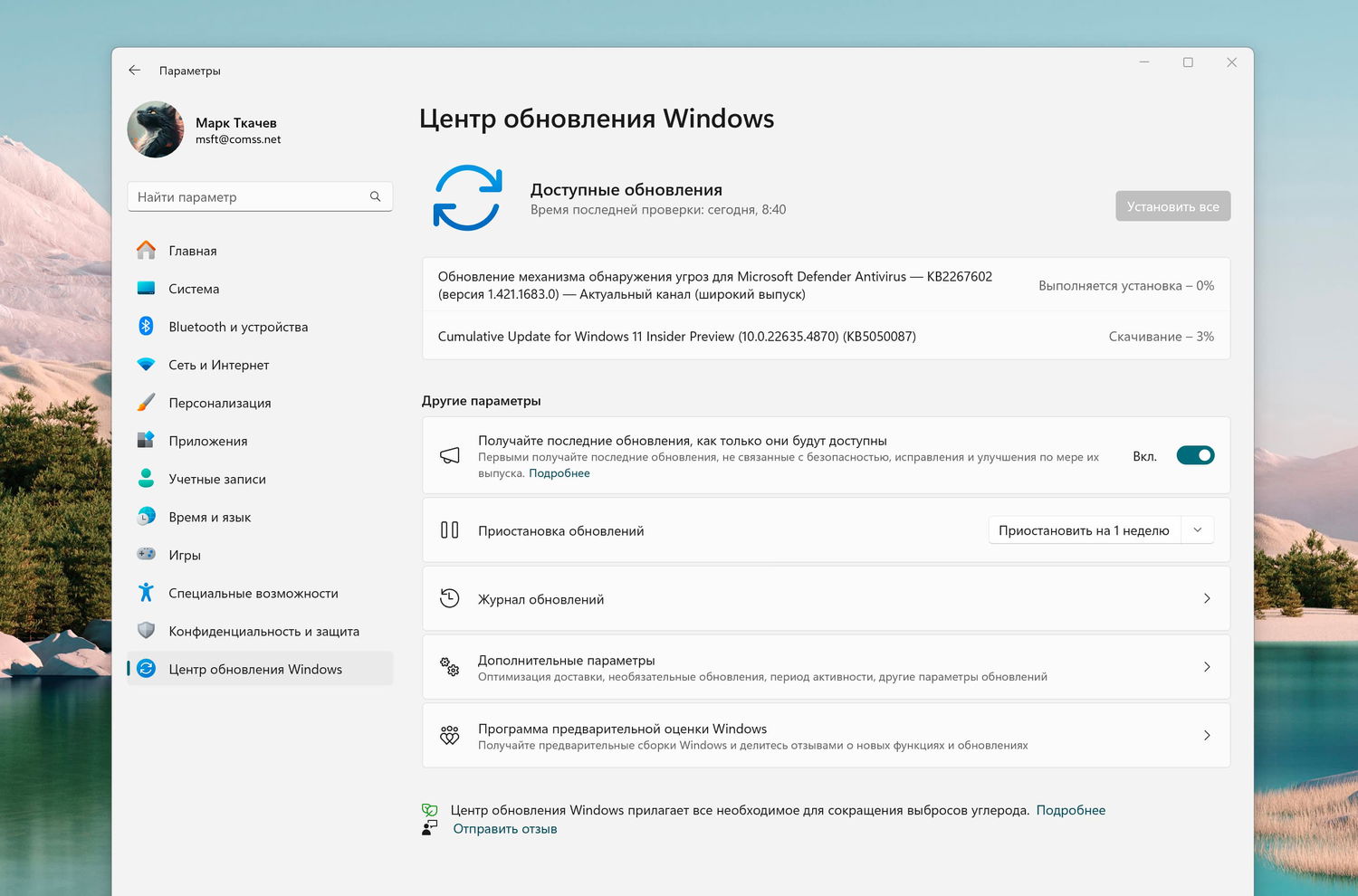Screen dimensions: 1358x896
Task: Open the Приложения section
Action: [x=261, y=441]
